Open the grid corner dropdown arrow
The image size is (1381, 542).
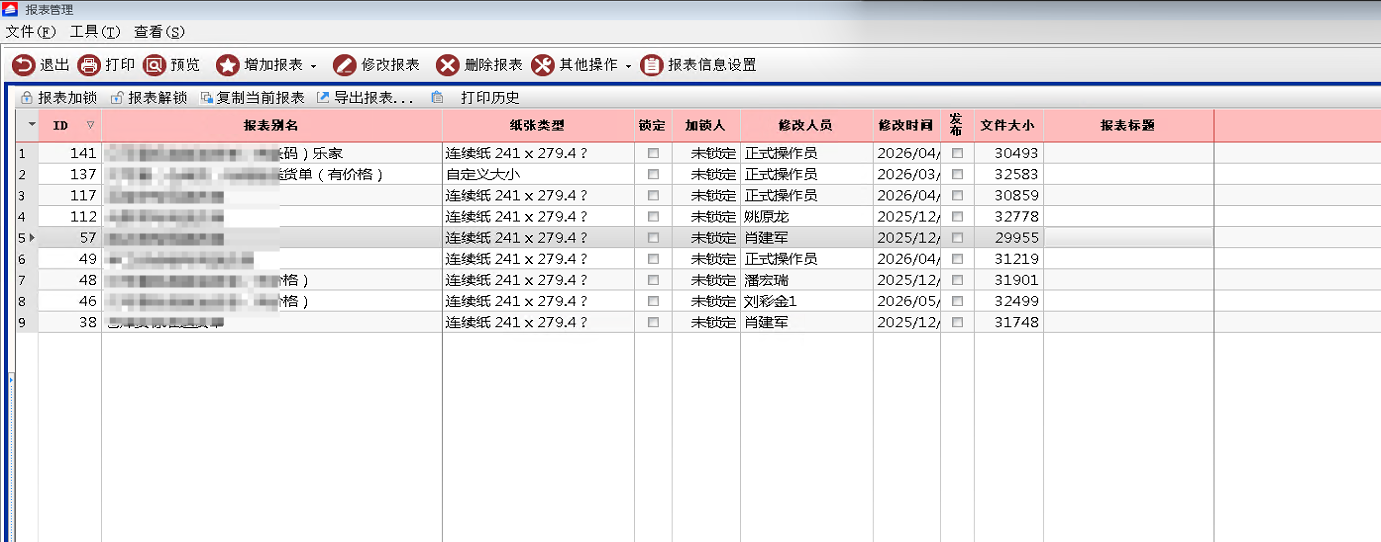pos(31,125)
